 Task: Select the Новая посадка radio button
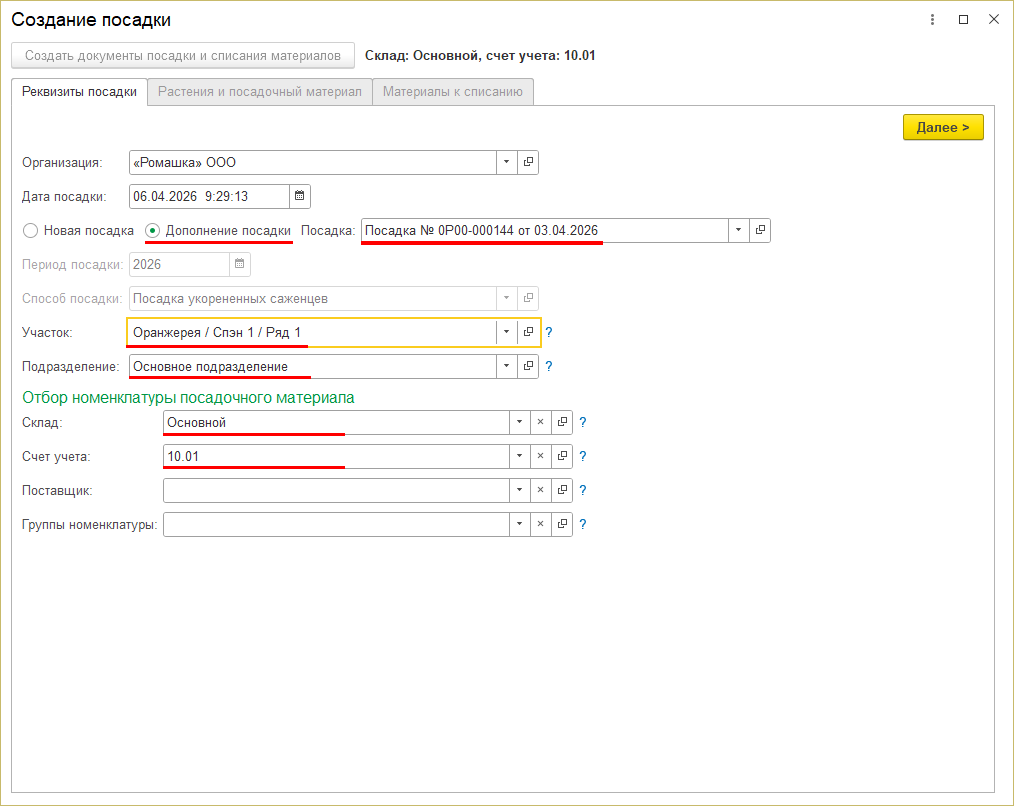(x=31, y=230)
